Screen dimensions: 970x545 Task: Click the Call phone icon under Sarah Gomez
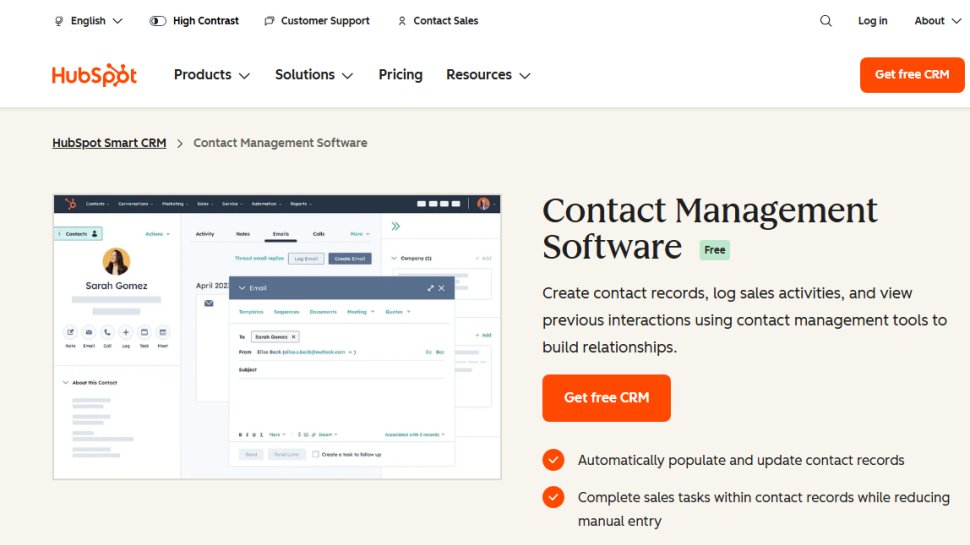pyautogui.click(x=107, y=333)
